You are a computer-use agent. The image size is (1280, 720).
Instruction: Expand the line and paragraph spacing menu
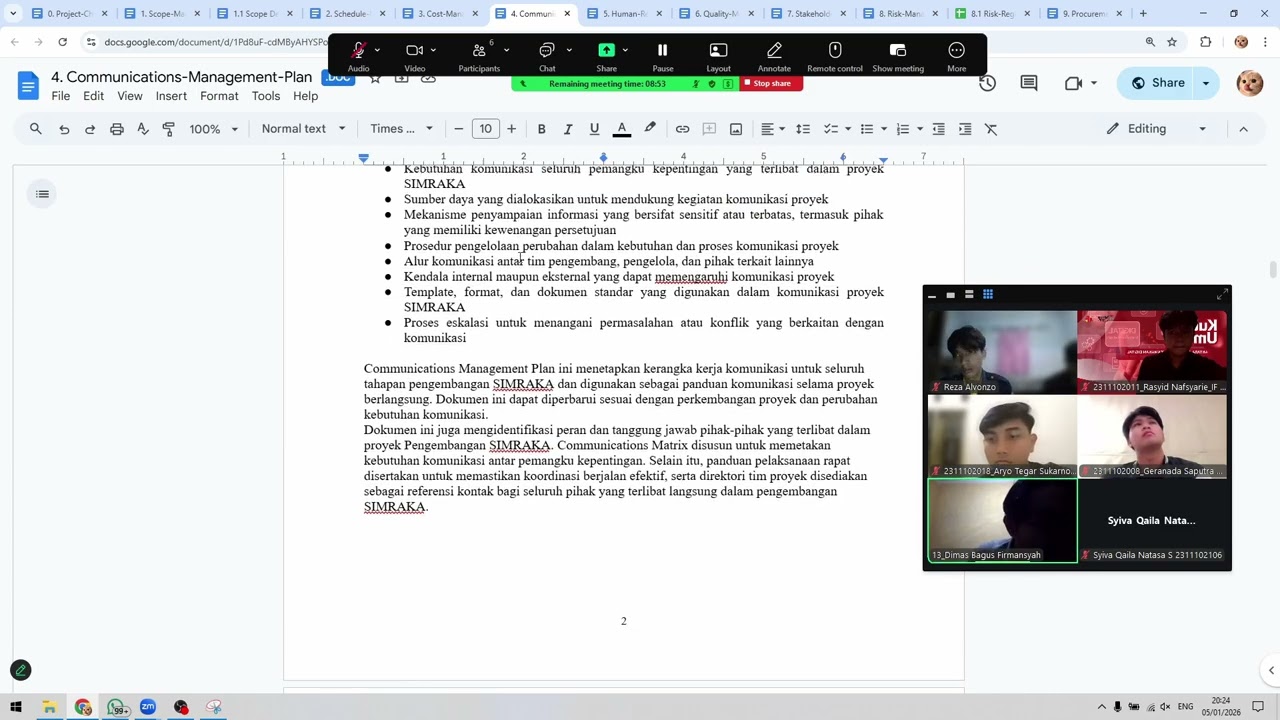point(803,129)
